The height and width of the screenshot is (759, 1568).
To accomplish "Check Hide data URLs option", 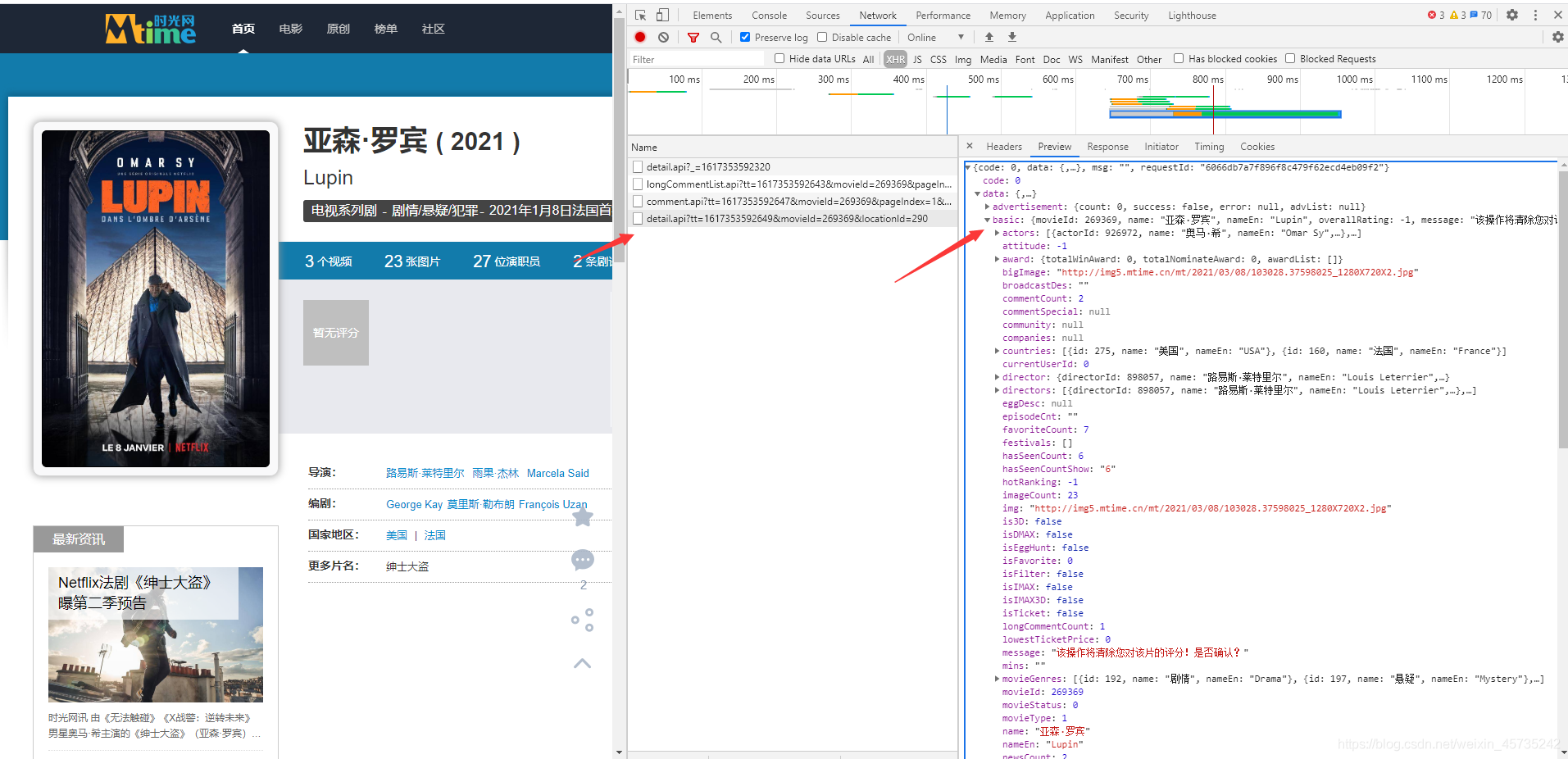I will click(x=779, y=58).
